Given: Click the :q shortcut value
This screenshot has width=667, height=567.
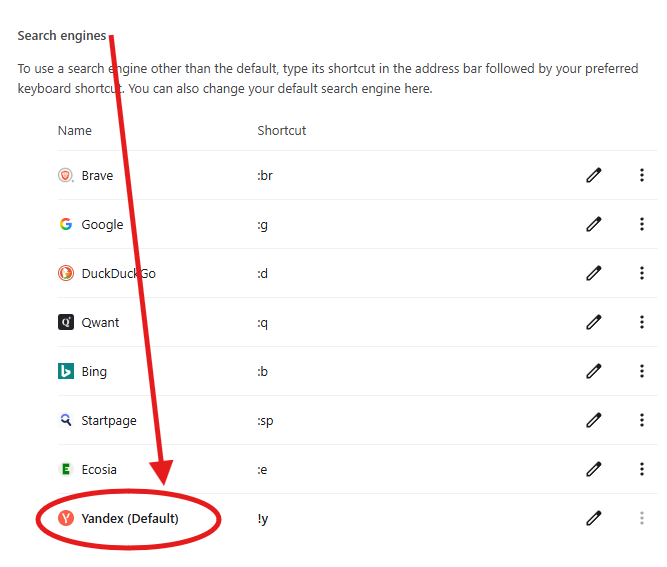Looking at the screenshot, I should click(x=262, y=323).
